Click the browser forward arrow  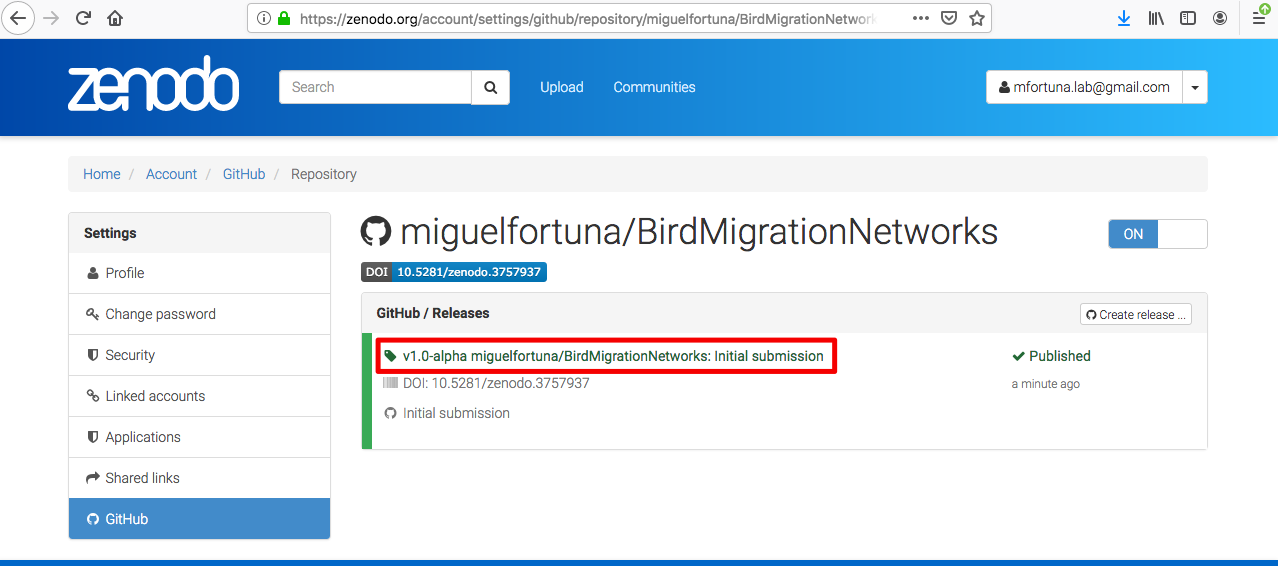point(52,18)
